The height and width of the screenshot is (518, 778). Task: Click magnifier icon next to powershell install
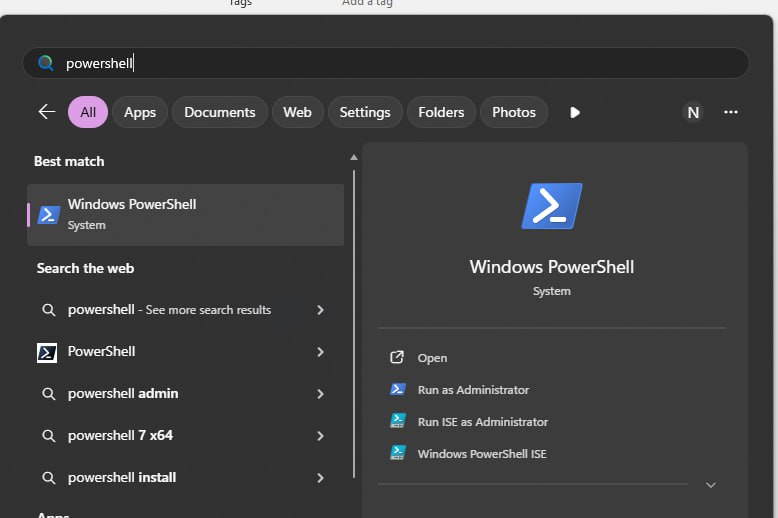pos(49,478)
